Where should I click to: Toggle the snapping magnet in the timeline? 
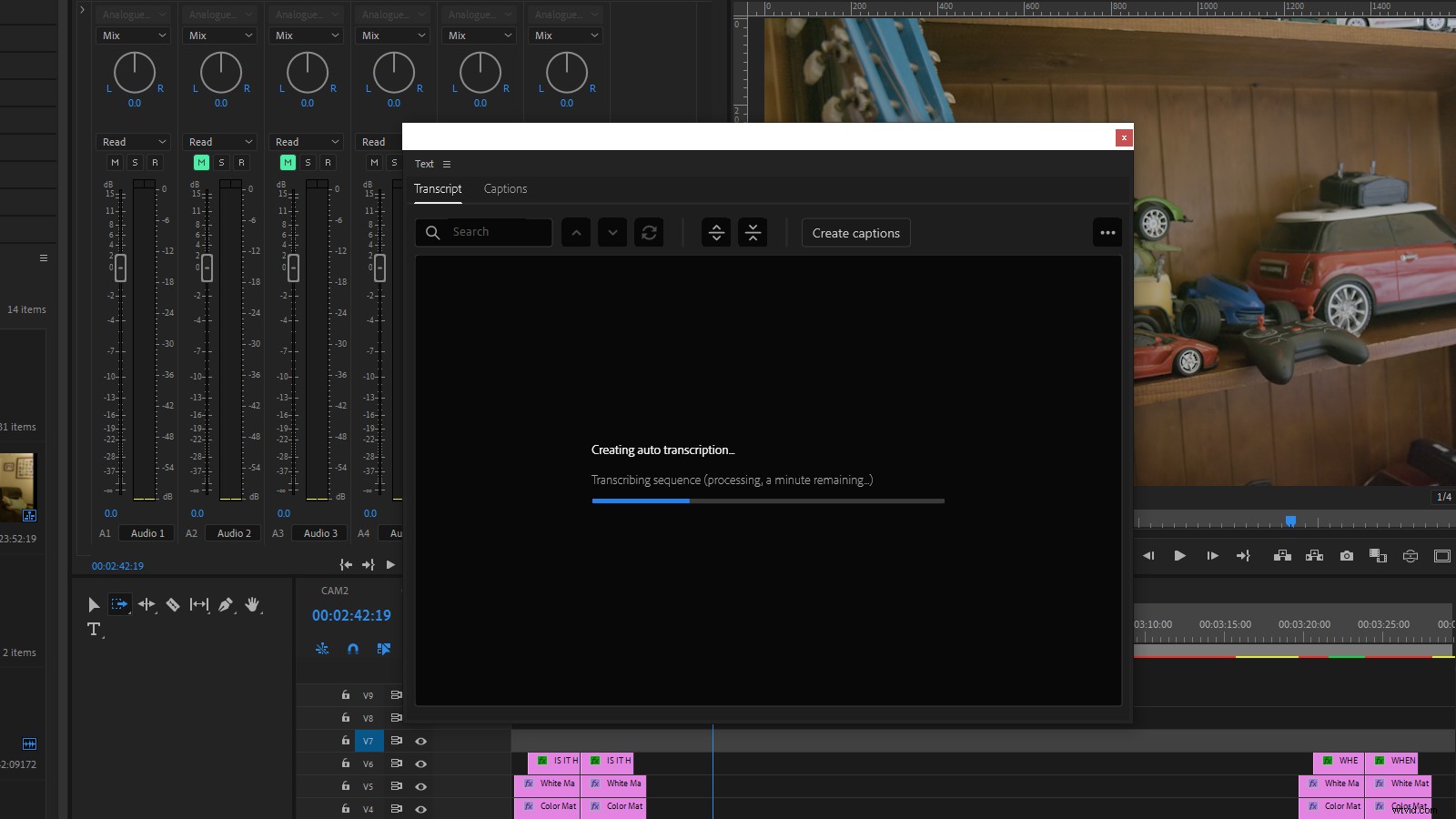click(353, 649)
